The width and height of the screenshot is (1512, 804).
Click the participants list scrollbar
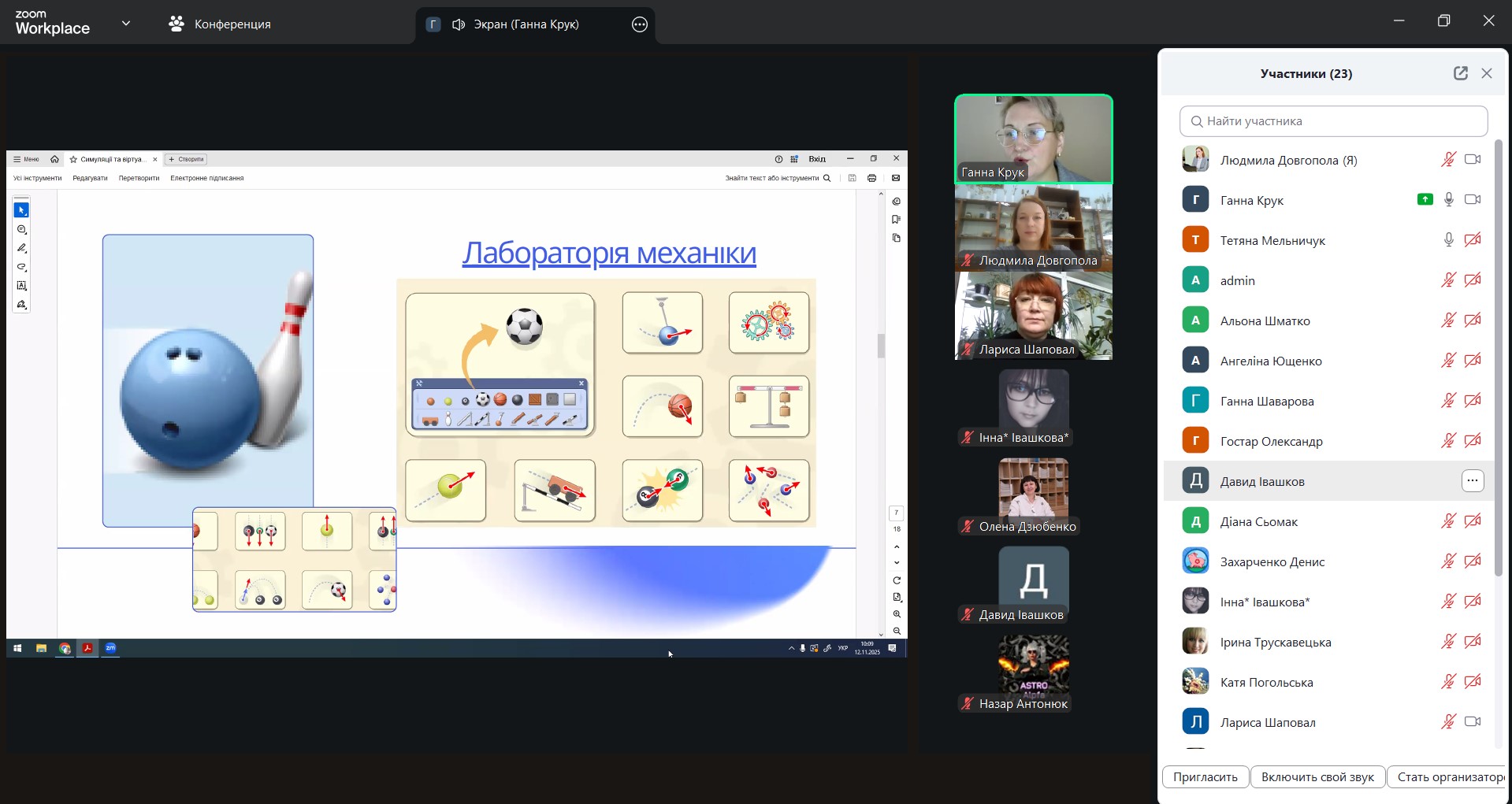point(1499,354)
